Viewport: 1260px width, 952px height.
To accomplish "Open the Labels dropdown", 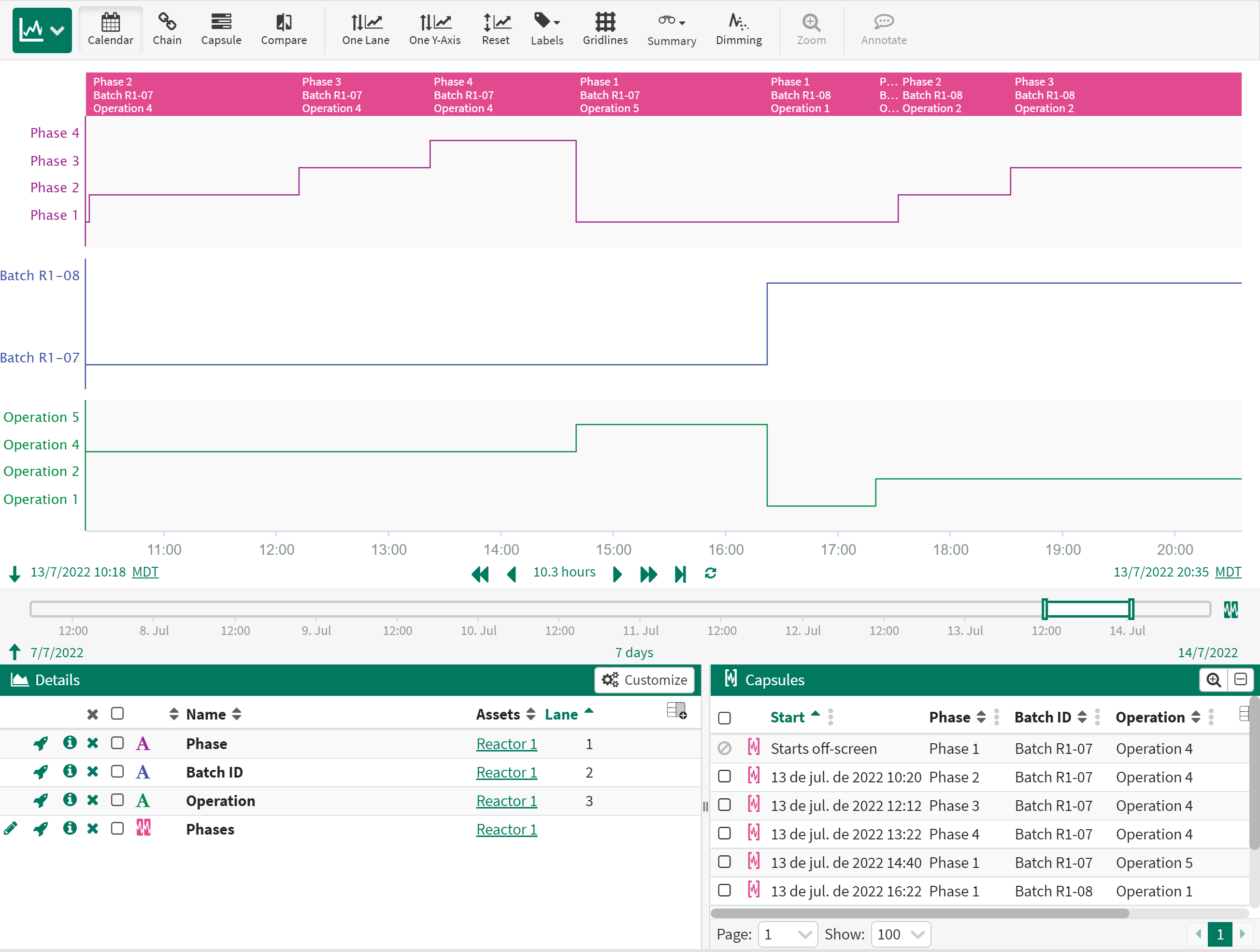I will (x=546, y=29).
